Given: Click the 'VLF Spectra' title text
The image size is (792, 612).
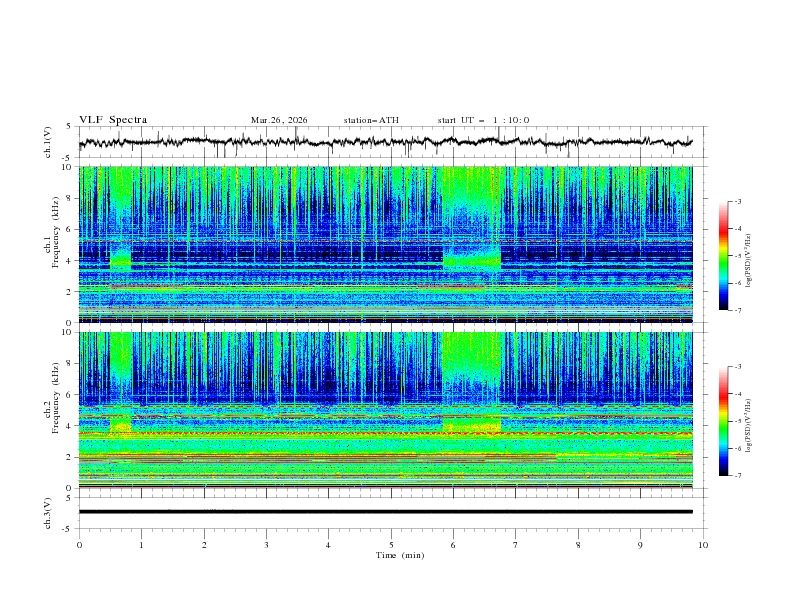Looking at the screenshot, I should [113, 120].
